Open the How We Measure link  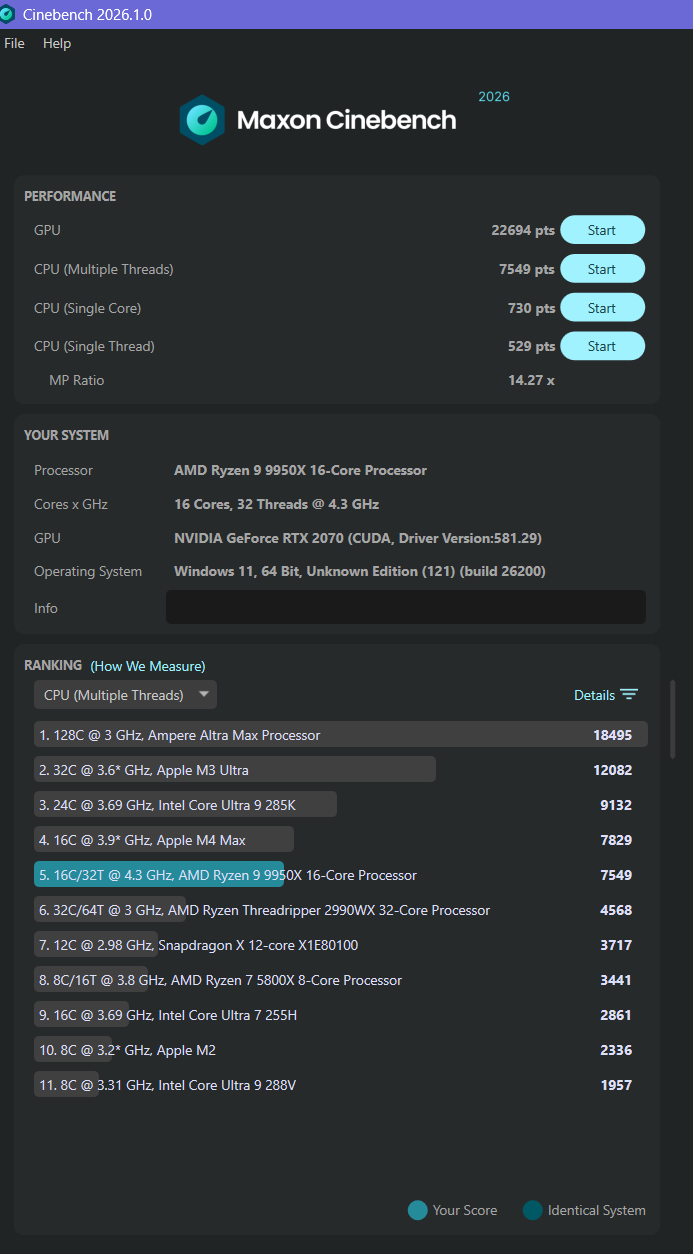coord(148,666)
